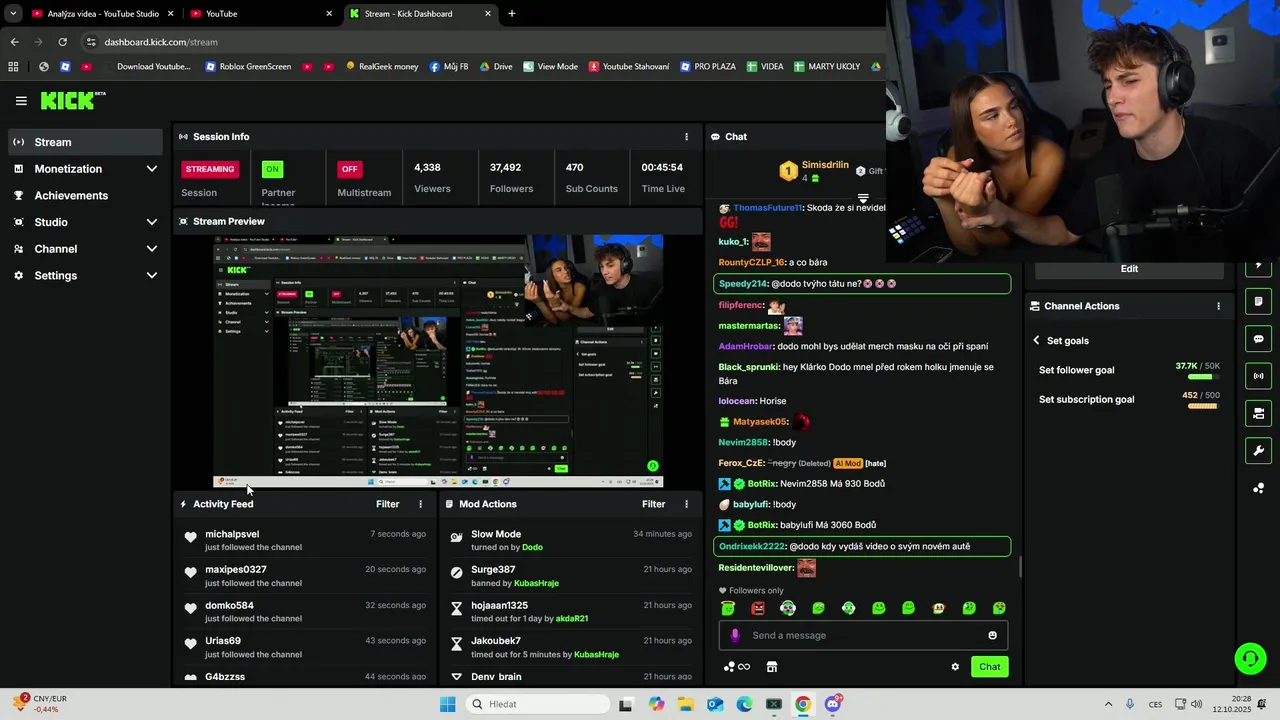Click Set subscription goal

(1086, 399)
